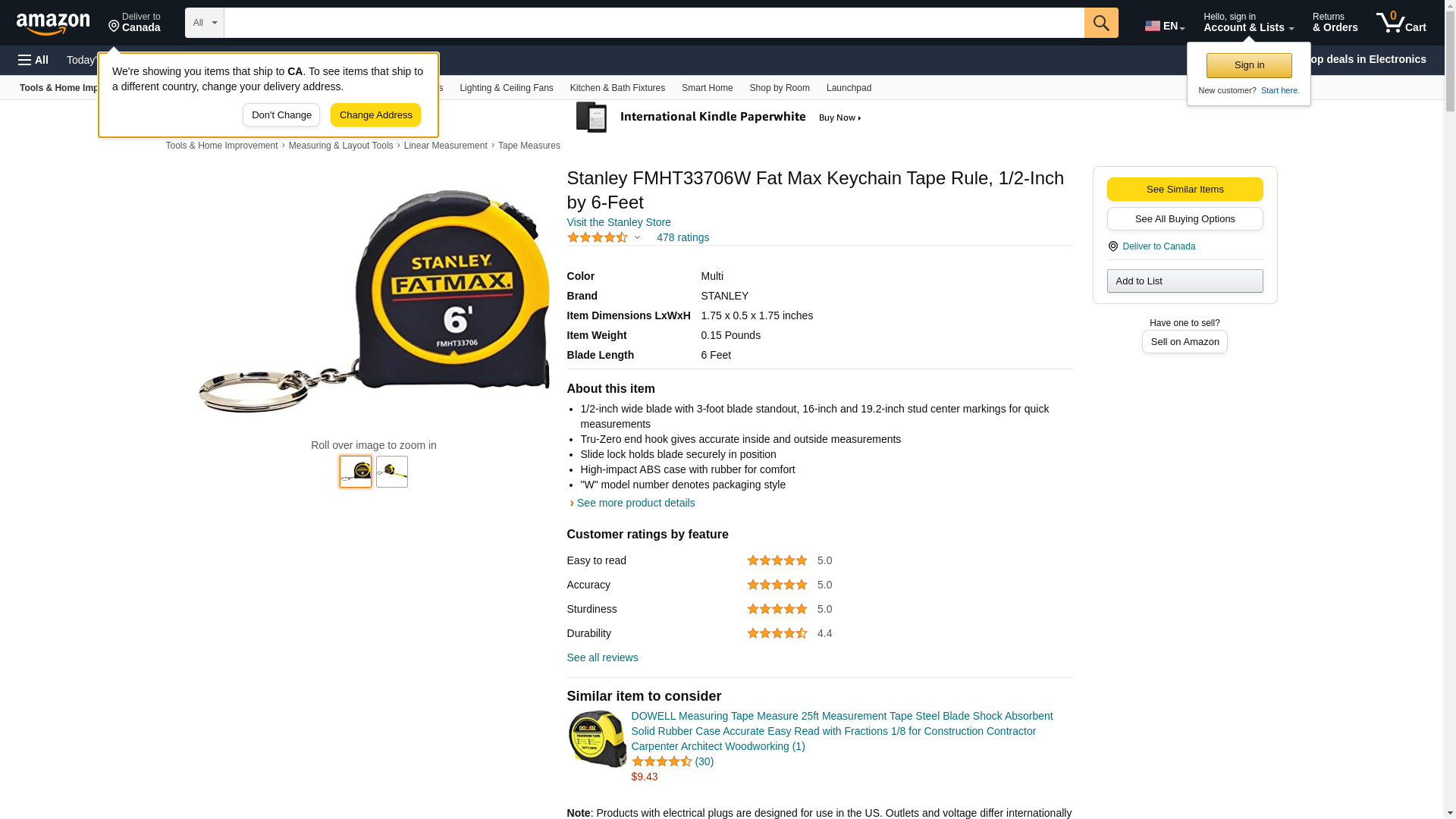Image resolution: width=1456 pixels, height=819 pixels.
Task: Expand the star rating breakdown chevron
Action: 637,237
